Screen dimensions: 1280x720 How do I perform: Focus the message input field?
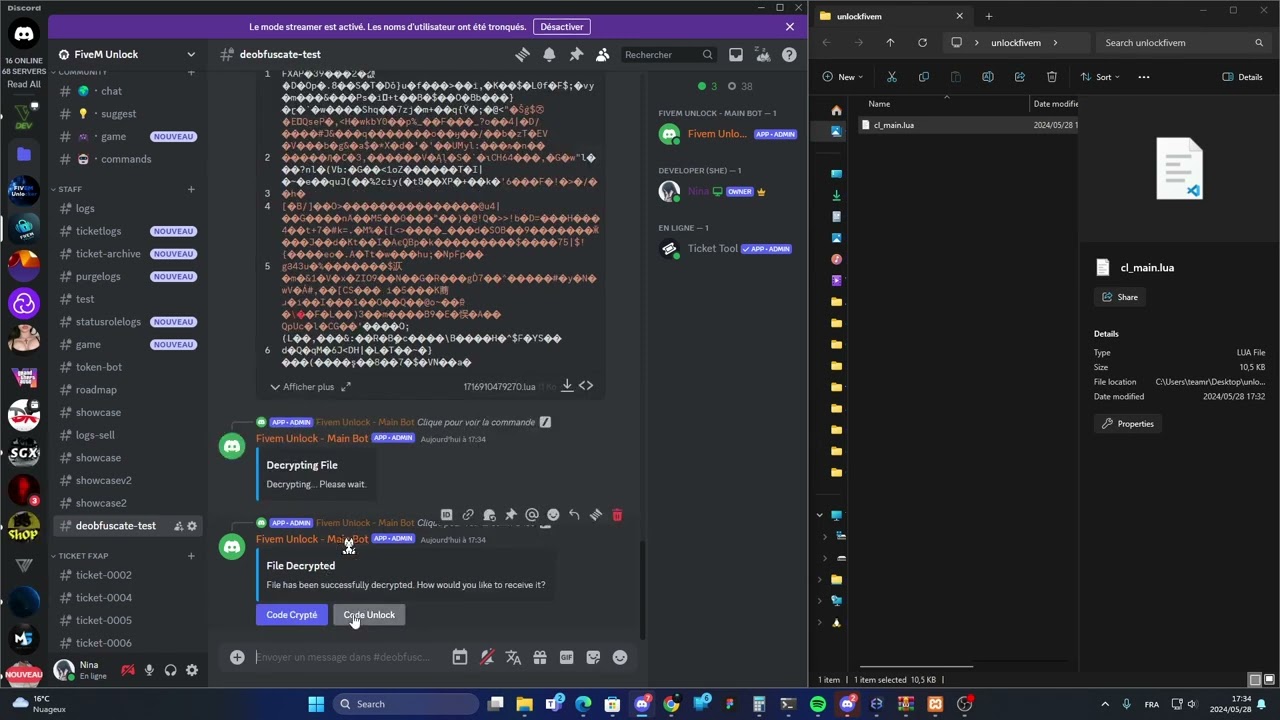pyautogui.click(x=345, y=657)
